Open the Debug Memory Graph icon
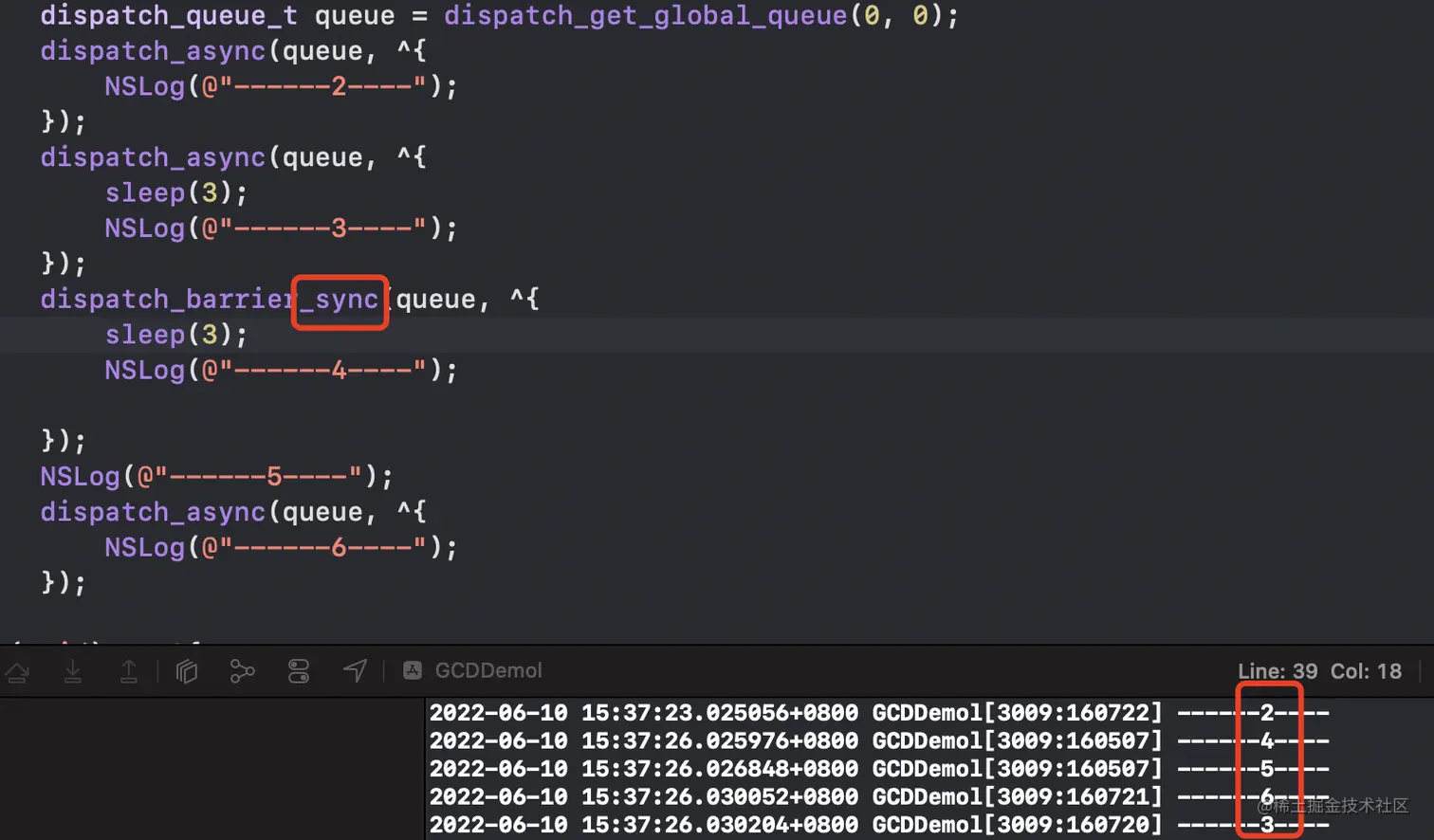This screenshot has width=1434, height=840. 243,671
